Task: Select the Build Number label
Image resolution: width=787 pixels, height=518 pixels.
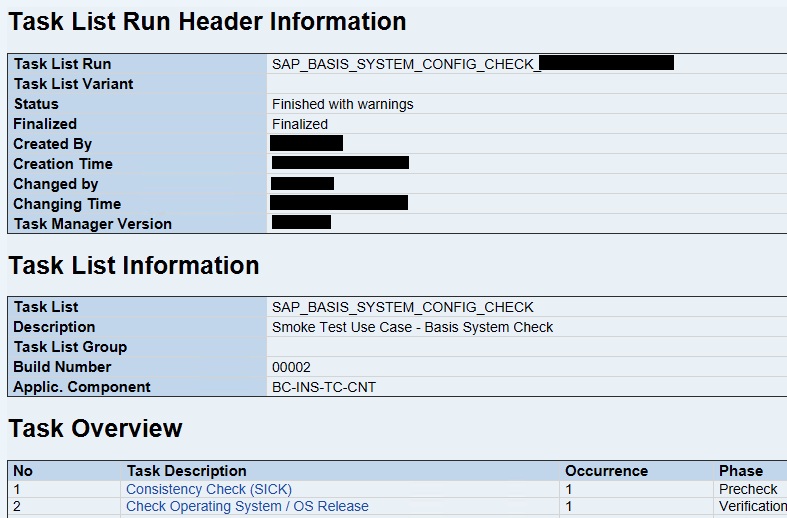Action: (62, 367)
